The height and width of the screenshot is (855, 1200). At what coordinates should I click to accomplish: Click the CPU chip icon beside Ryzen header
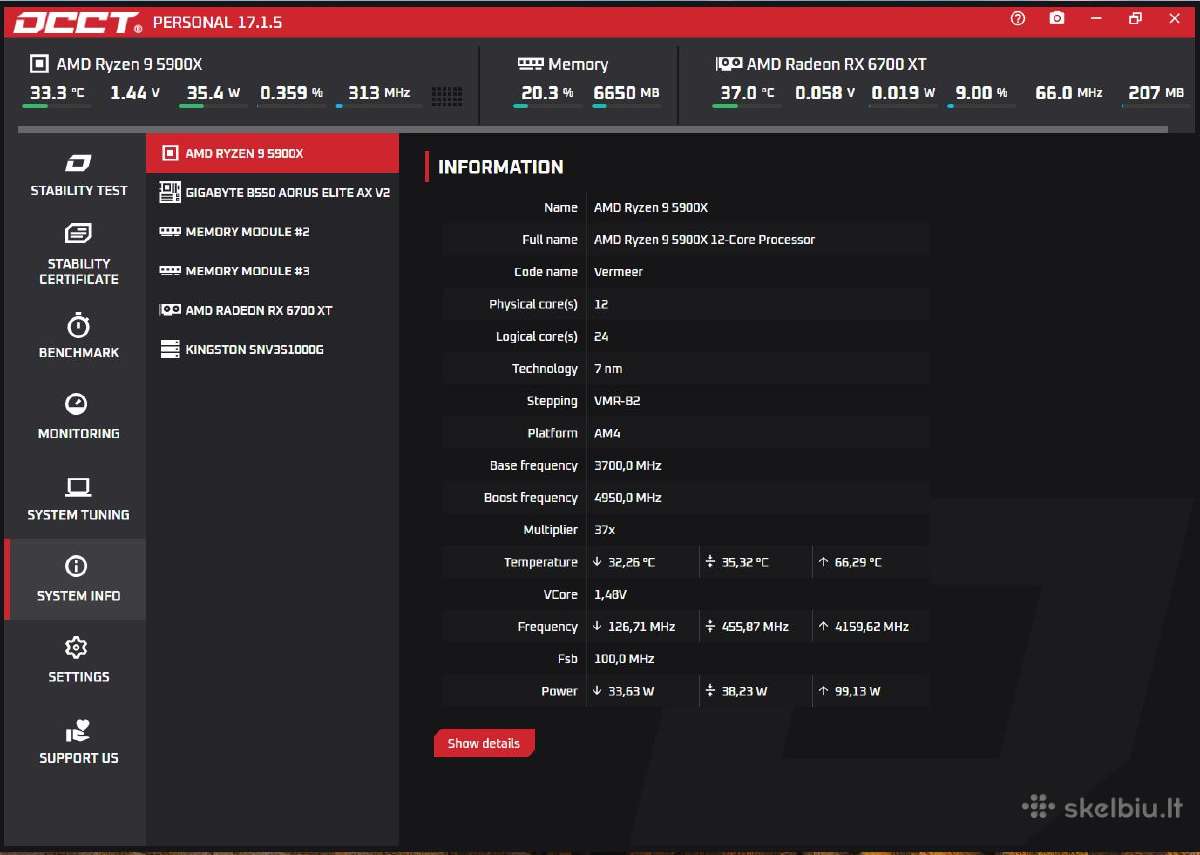[x=39, y=64]
